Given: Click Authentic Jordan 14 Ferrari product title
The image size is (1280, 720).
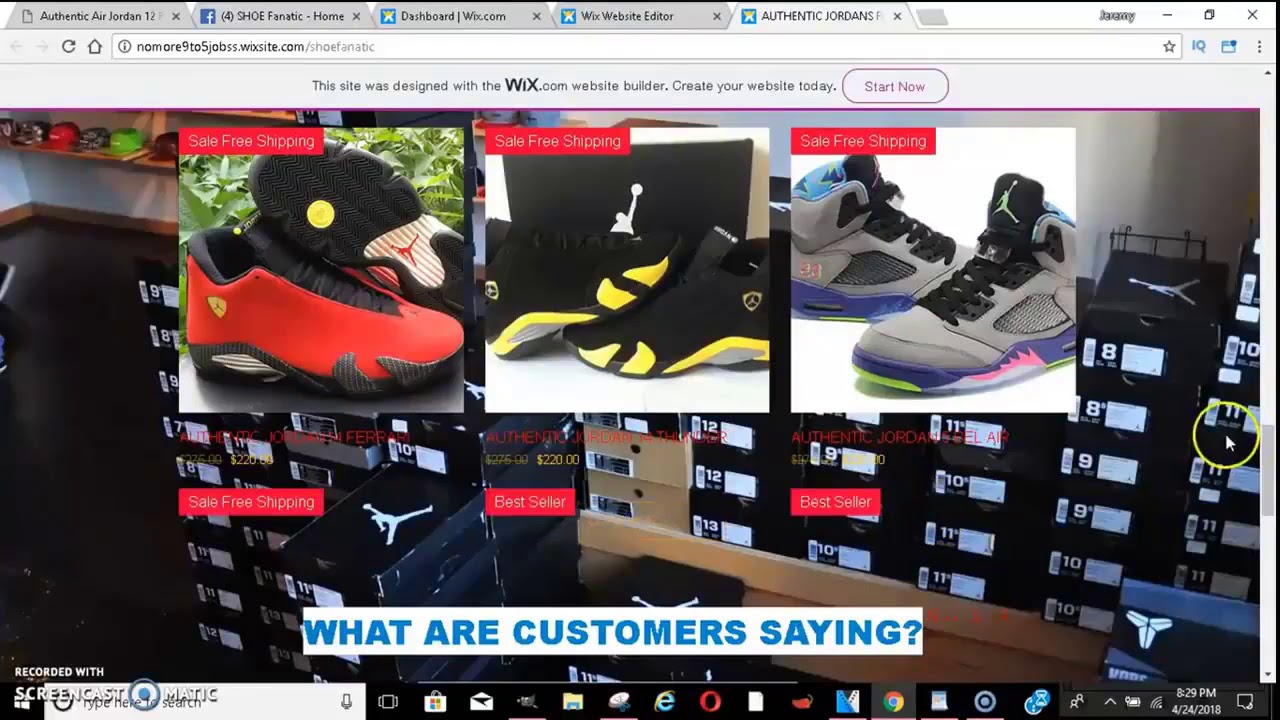Looking at the screenshot, I should (x=294, y=437).
